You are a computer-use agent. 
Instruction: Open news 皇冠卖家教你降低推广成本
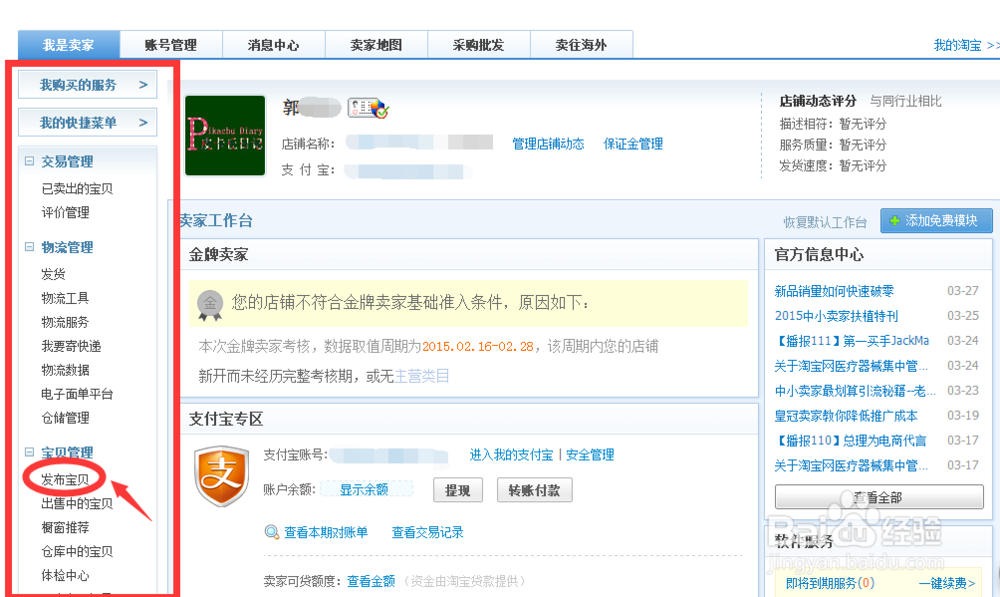(x=846, y=416)
